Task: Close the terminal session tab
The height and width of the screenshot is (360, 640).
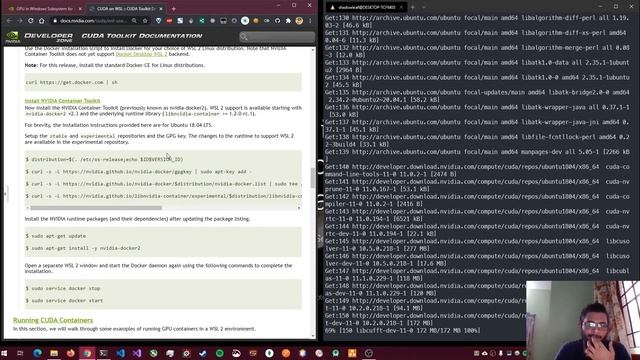Action: tap(401, 7)
